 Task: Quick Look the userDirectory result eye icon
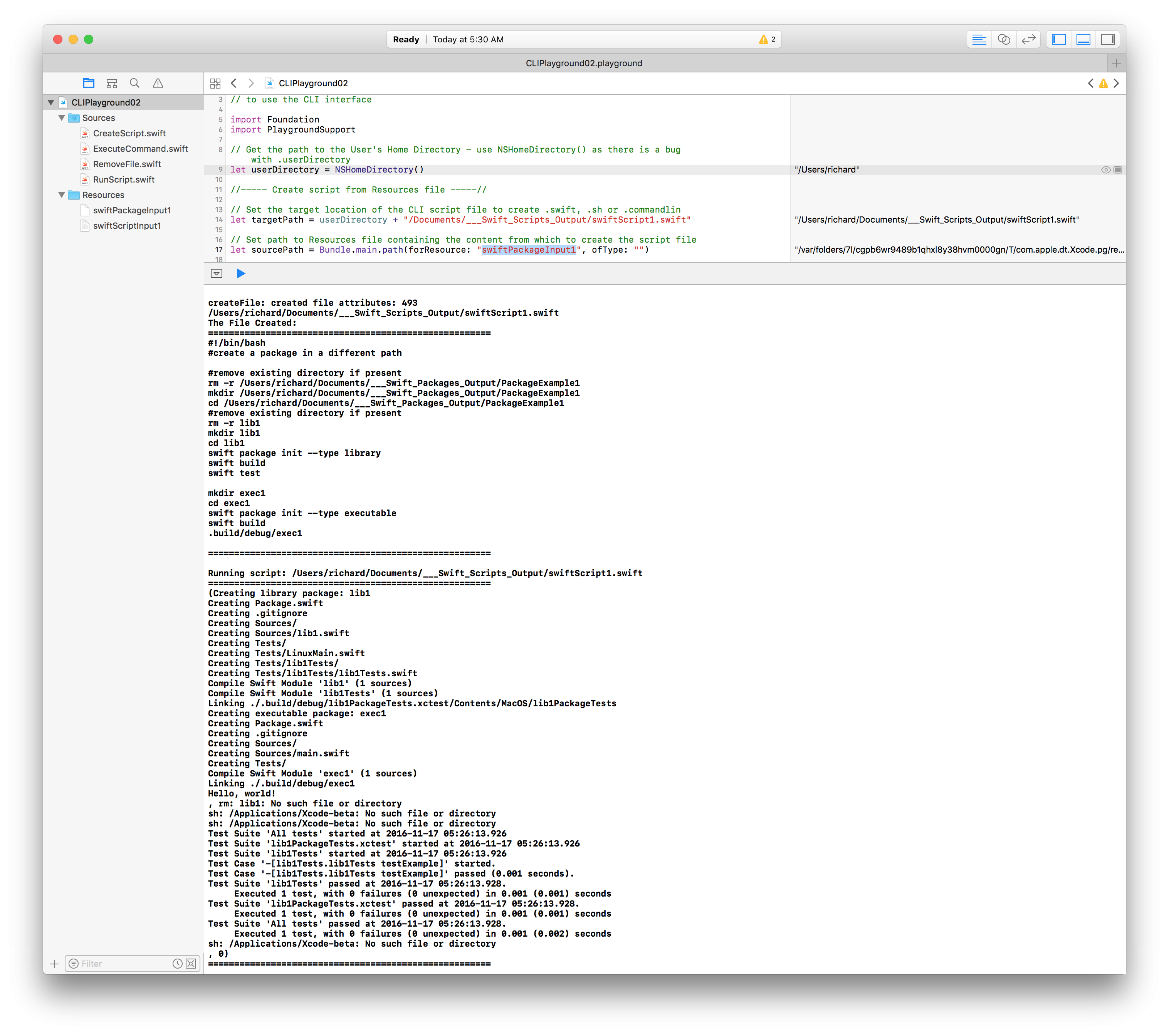click(x=1105, y=170)
